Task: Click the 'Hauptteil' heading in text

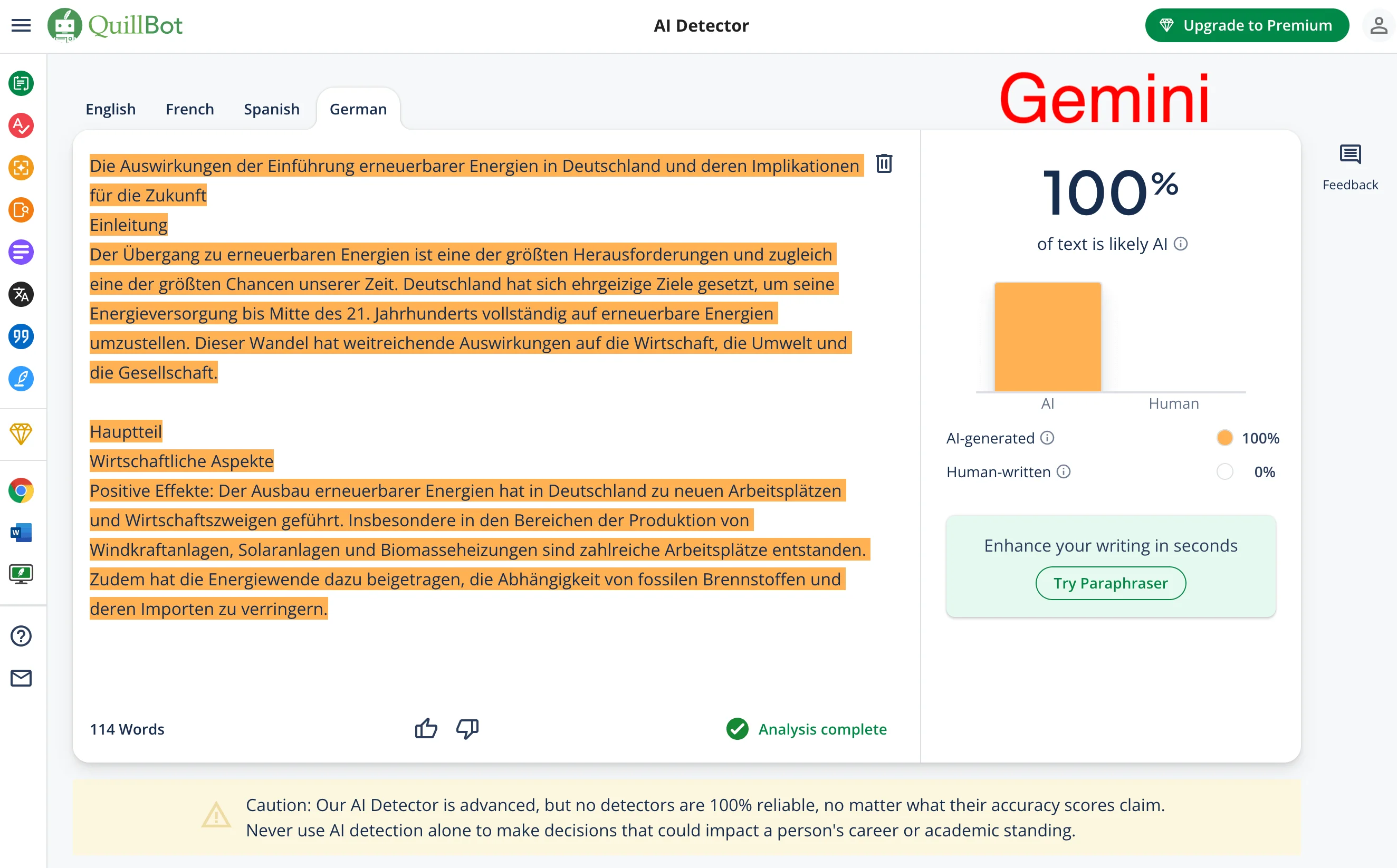Action: [x=126, y=432]
